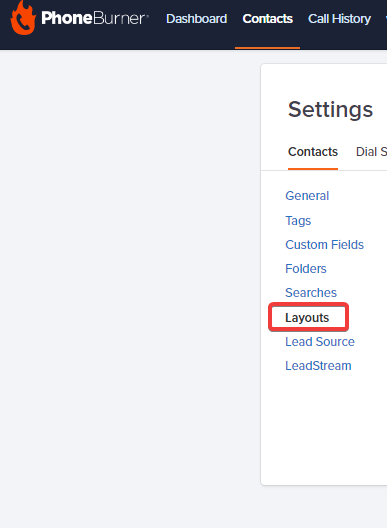Select the highlighted Layouts option
Image resolution: width=387 pixels, height=528 pixels.
point(307,318)
